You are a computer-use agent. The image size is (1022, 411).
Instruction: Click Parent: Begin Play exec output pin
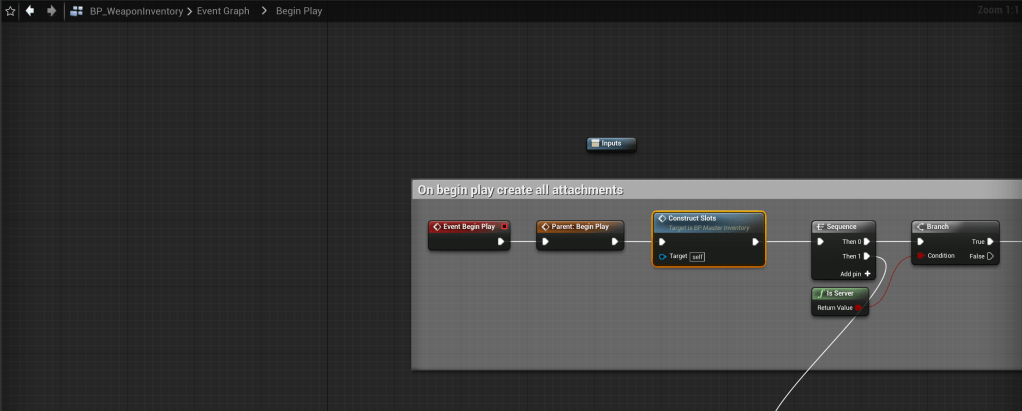pyautogui.click(x=615, y=242)
